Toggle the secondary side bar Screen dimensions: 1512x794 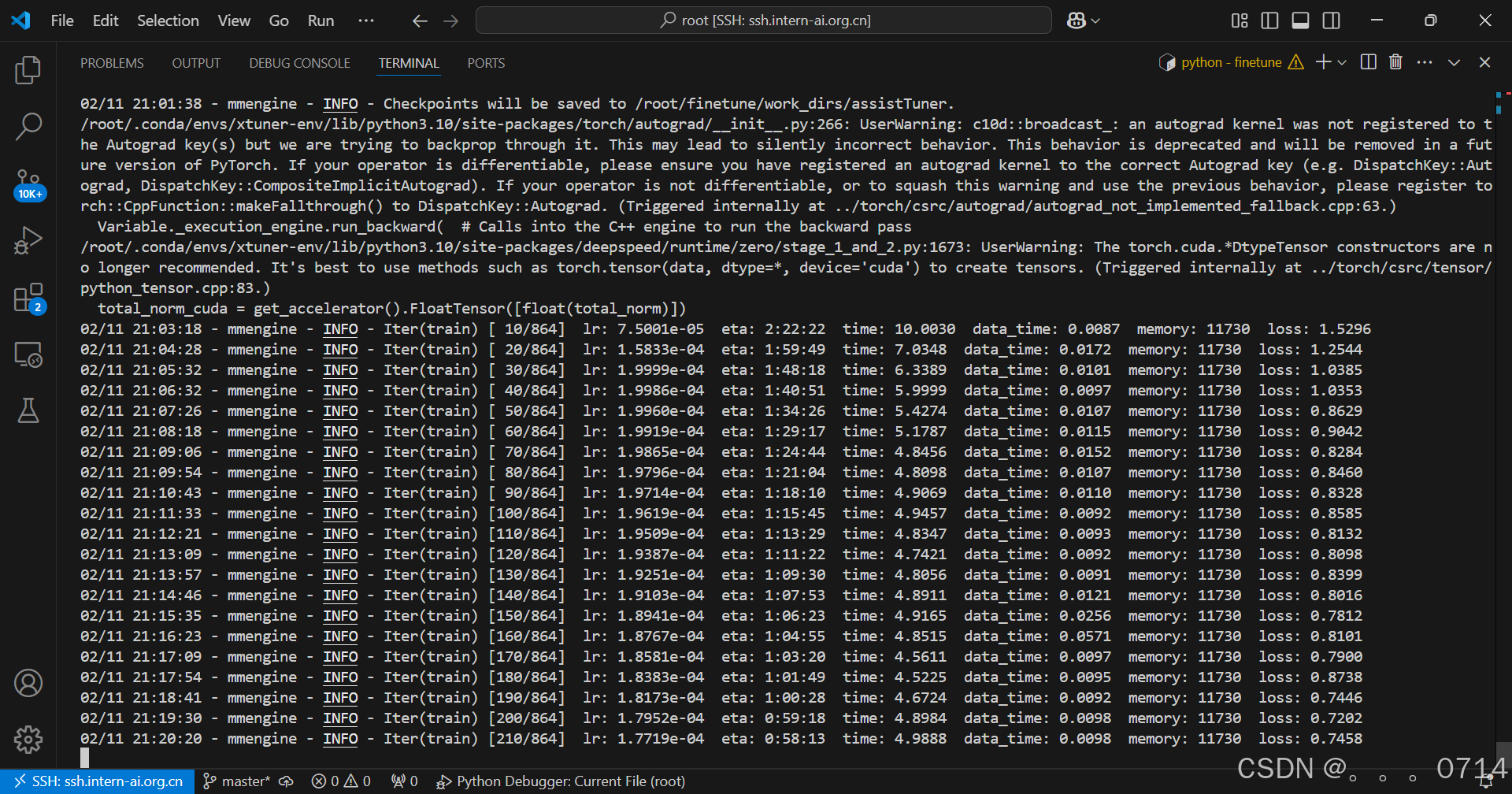[x=1332, y=20]
